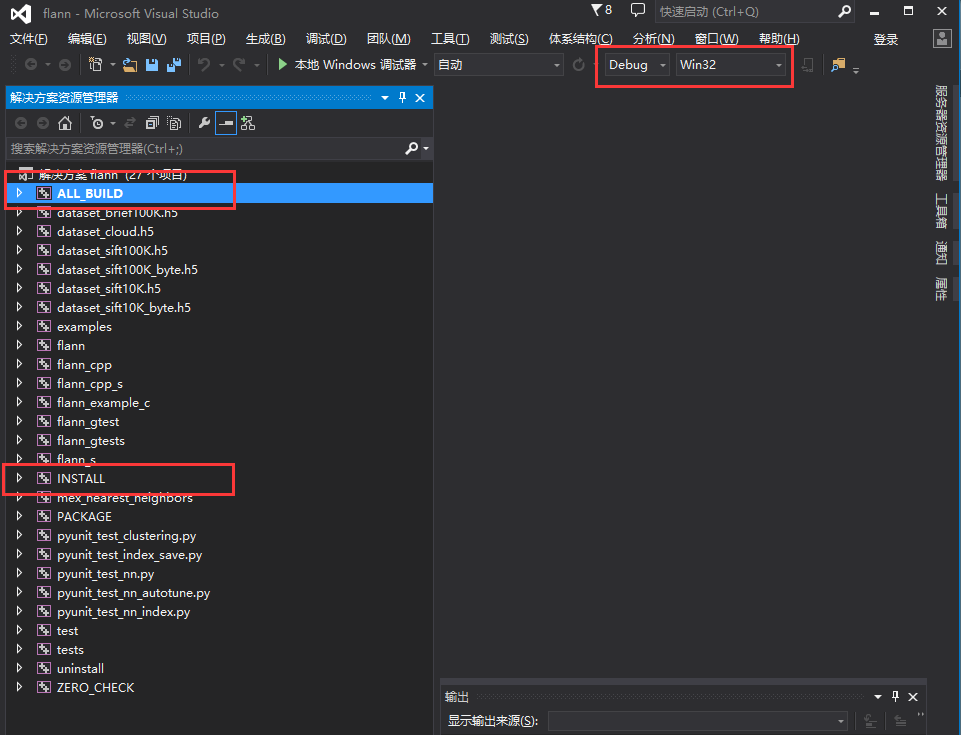
Task: Click the Navigate Forward toolbar arrow
Action: [64, 64]
